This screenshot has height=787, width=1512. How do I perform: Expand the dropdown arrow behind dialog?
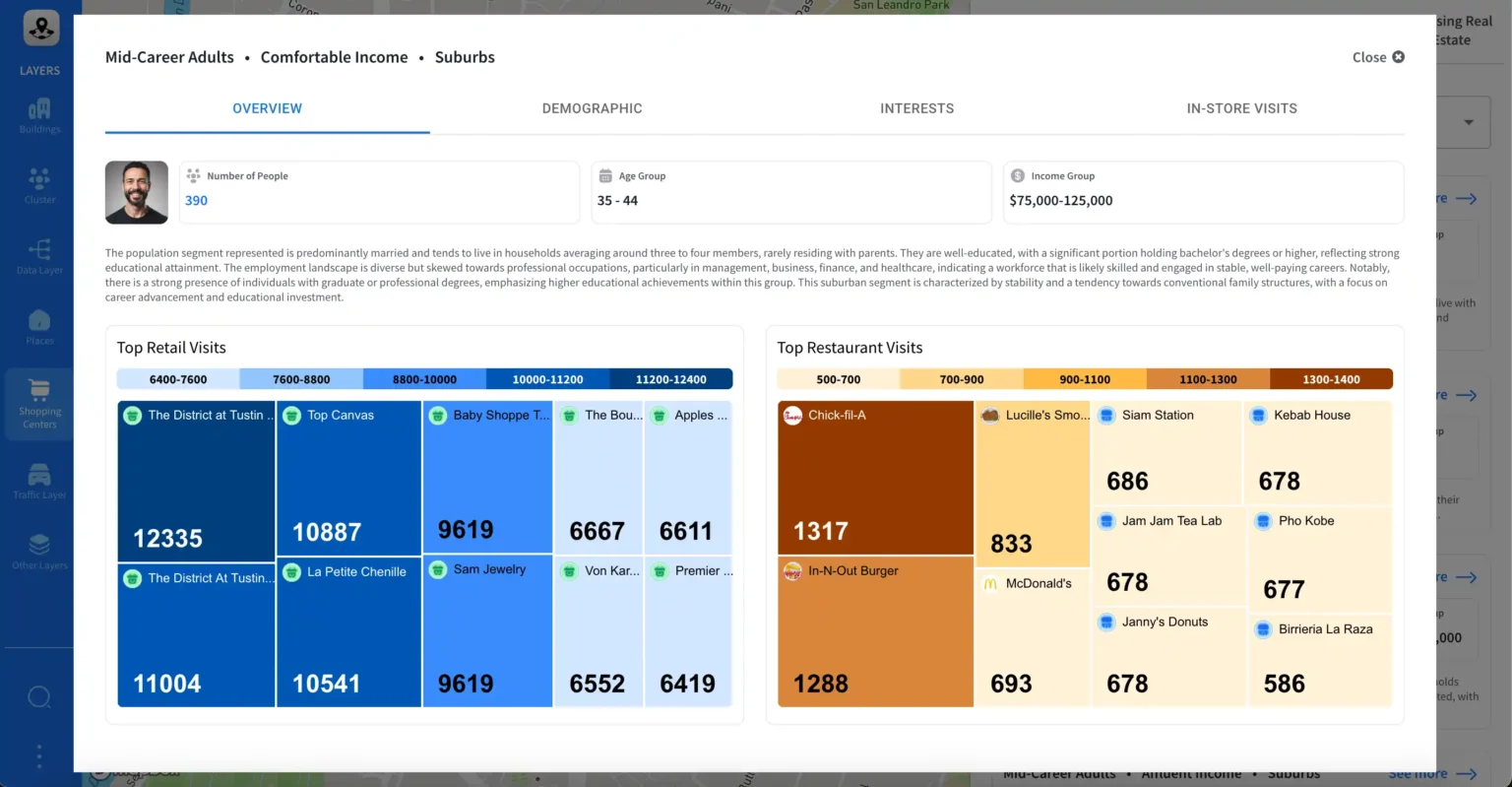(1468, 123)
